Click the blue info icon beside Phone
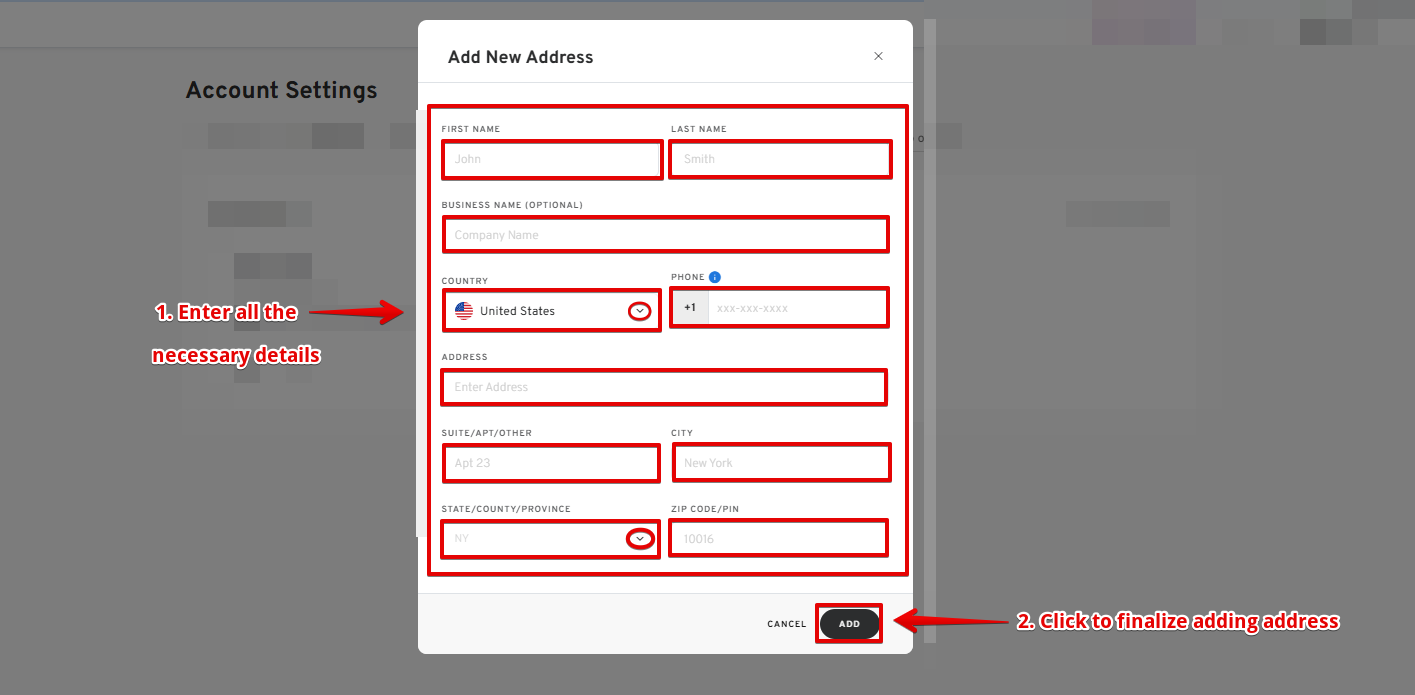Viewport: 1415px width, 695px height. coord(715,277)
